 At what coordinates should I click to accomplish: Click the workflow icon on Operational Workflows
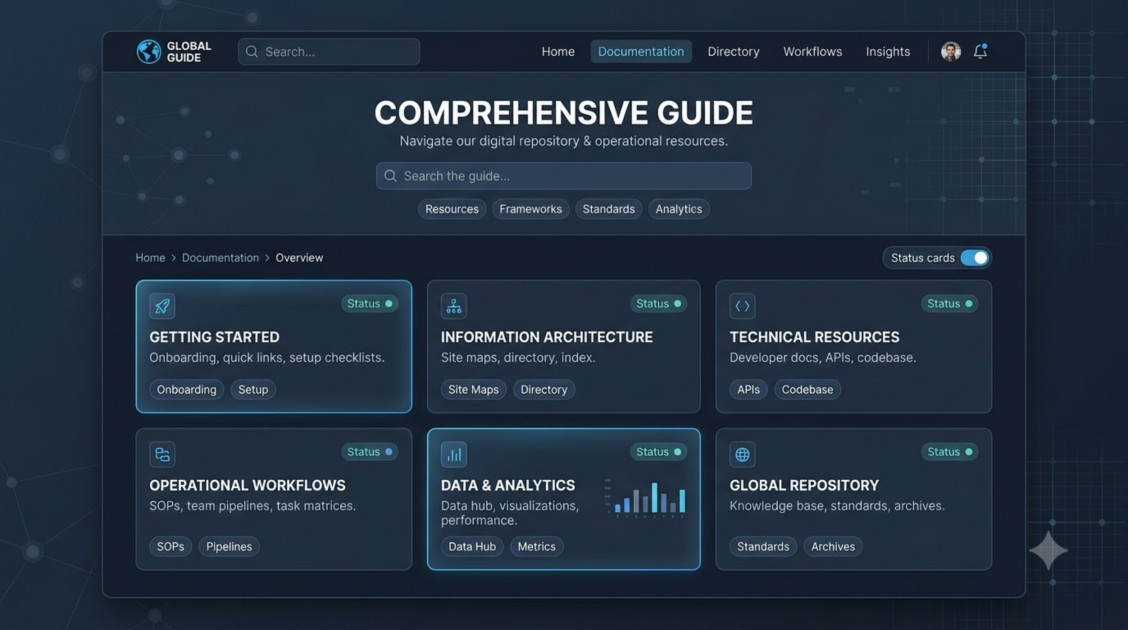click(x=163, y=455)
